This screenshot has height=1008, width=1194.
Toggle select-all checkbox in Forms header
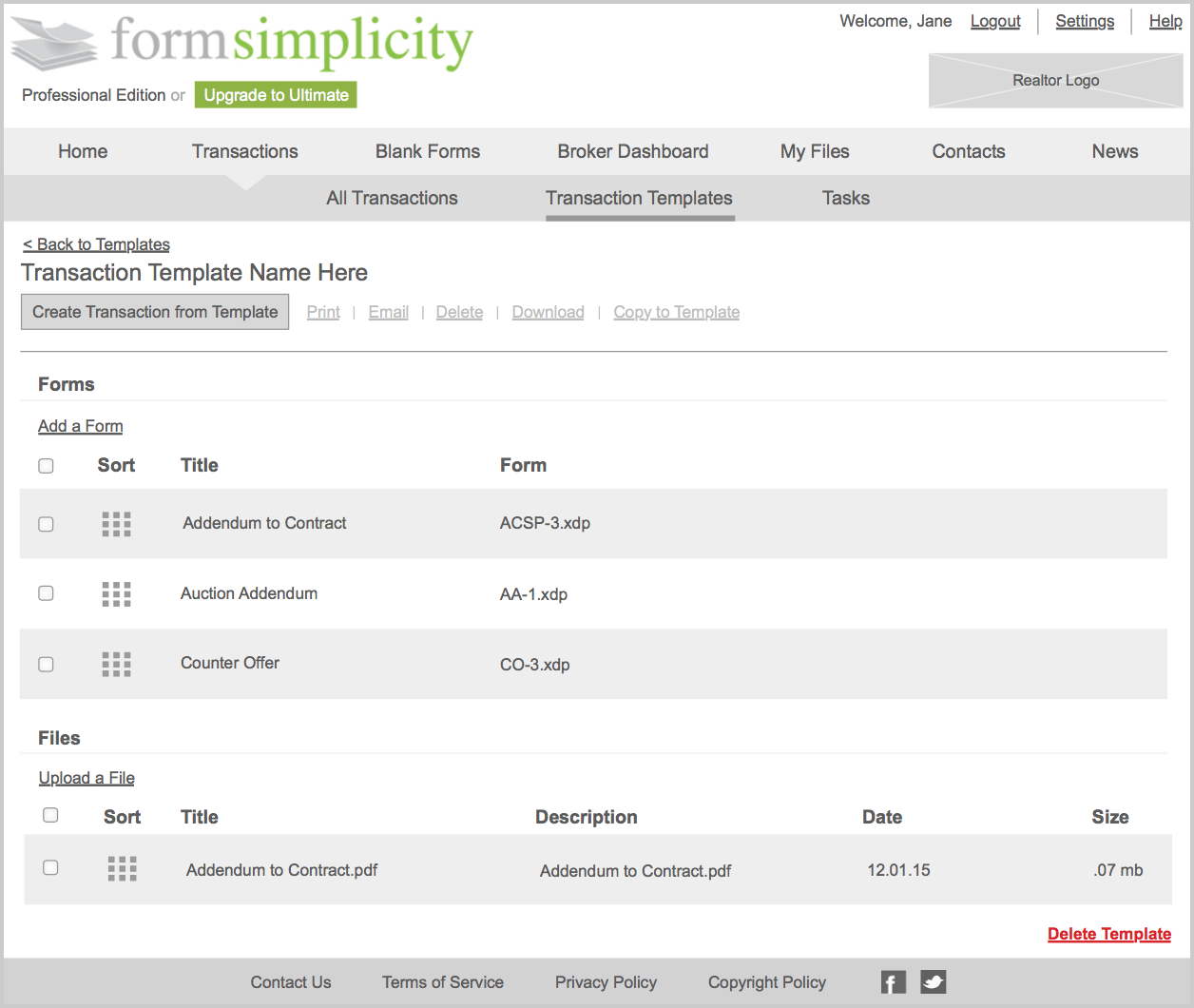coord(46,466)
